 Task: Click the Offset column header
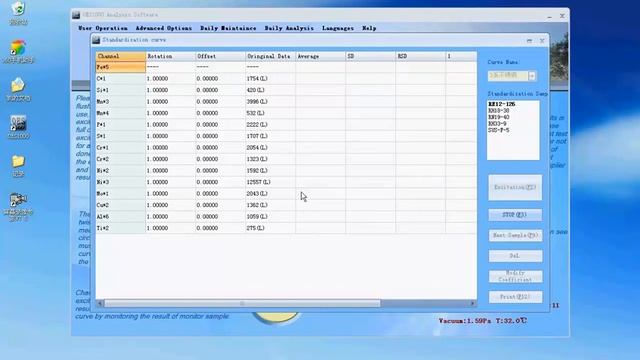point(220,56)
